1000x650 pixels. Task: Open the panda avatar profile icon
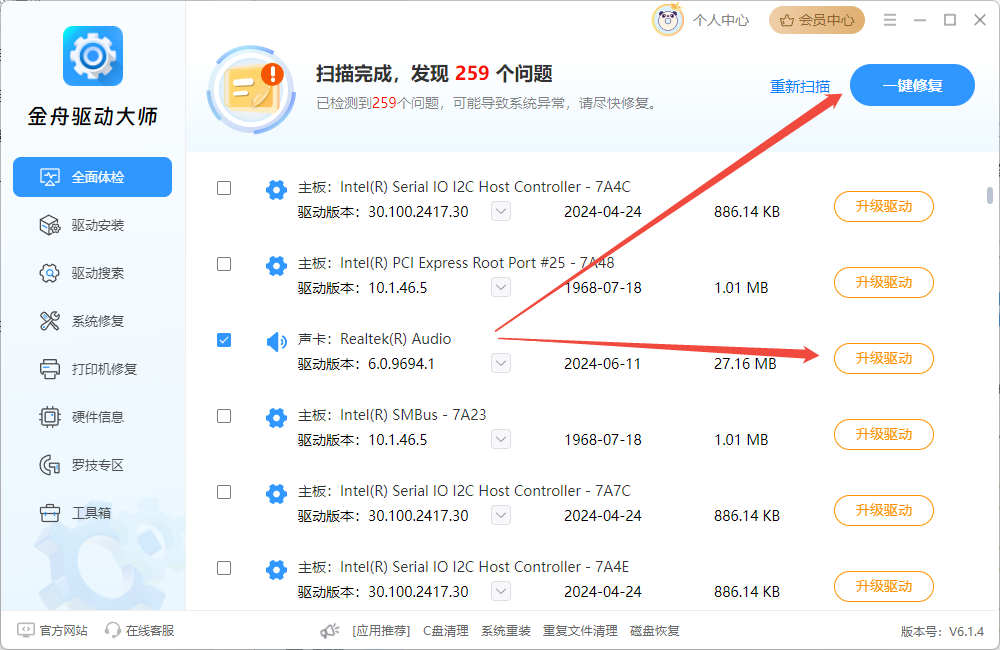click(668, 20)
